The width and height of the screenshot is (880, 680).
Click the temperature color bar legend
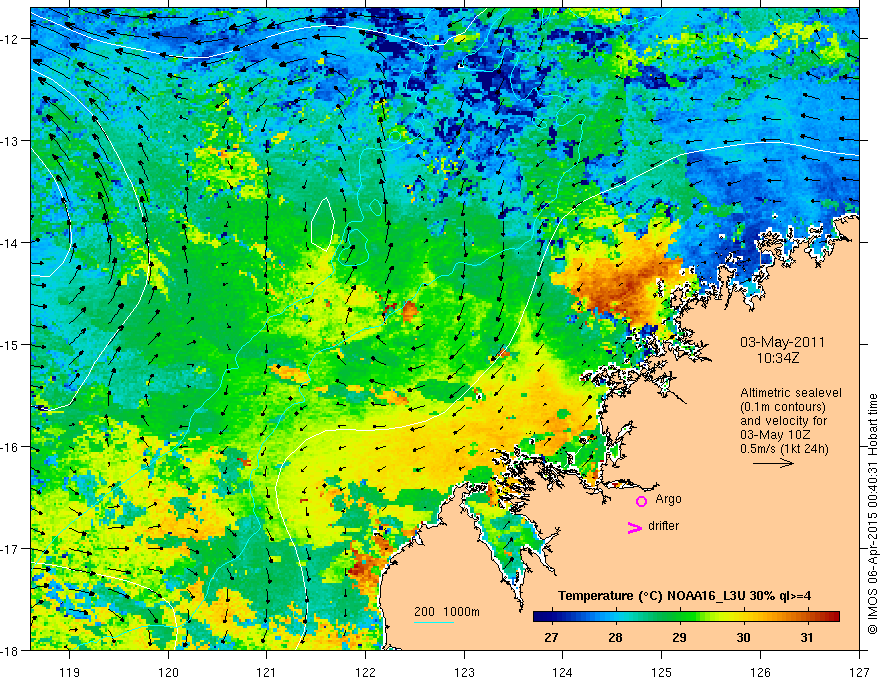[x=686, y=617]
